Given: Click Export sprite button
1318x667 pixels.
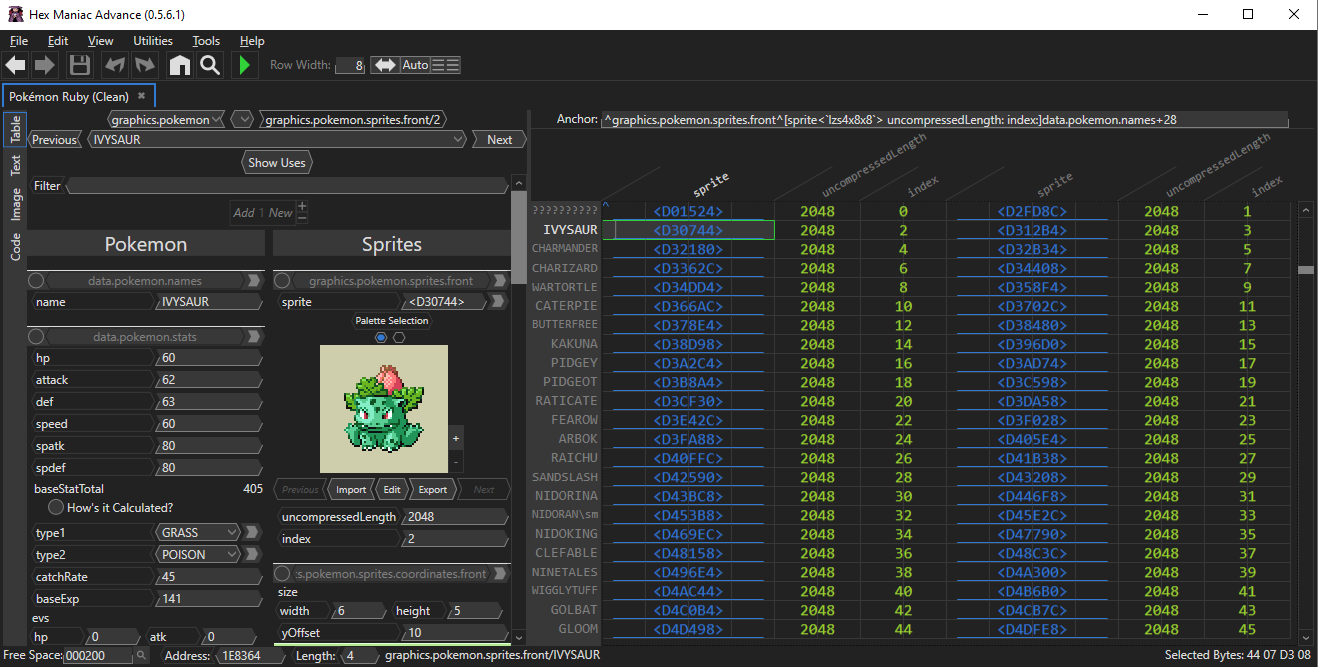Looking at the screenshot, I should (432, 489).
